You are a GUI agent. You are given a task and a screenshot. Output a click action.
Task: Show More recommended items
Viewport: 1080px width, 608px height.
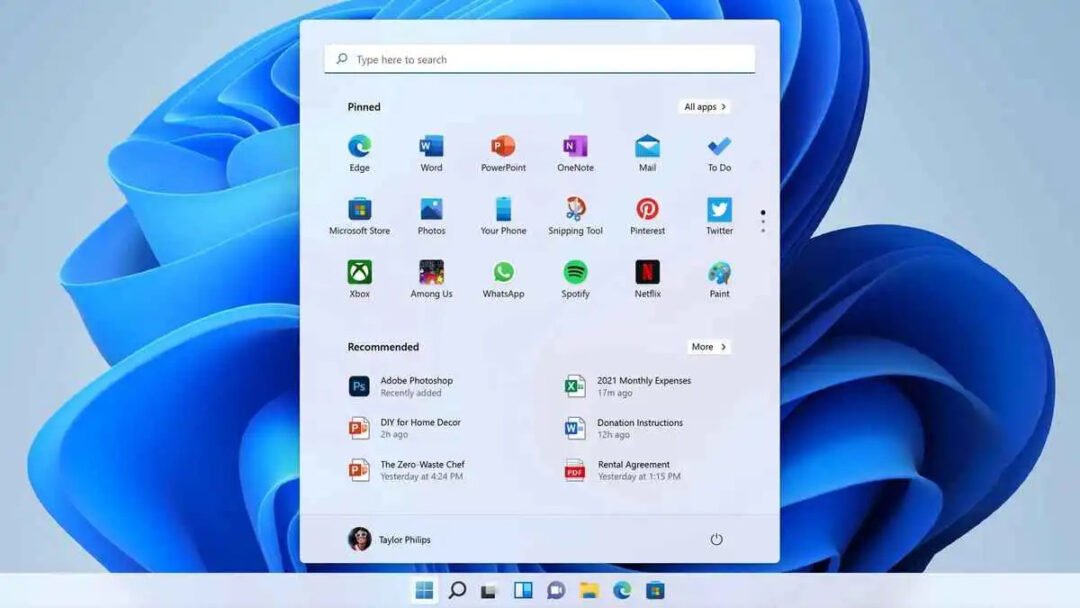(x=708, y=347)
